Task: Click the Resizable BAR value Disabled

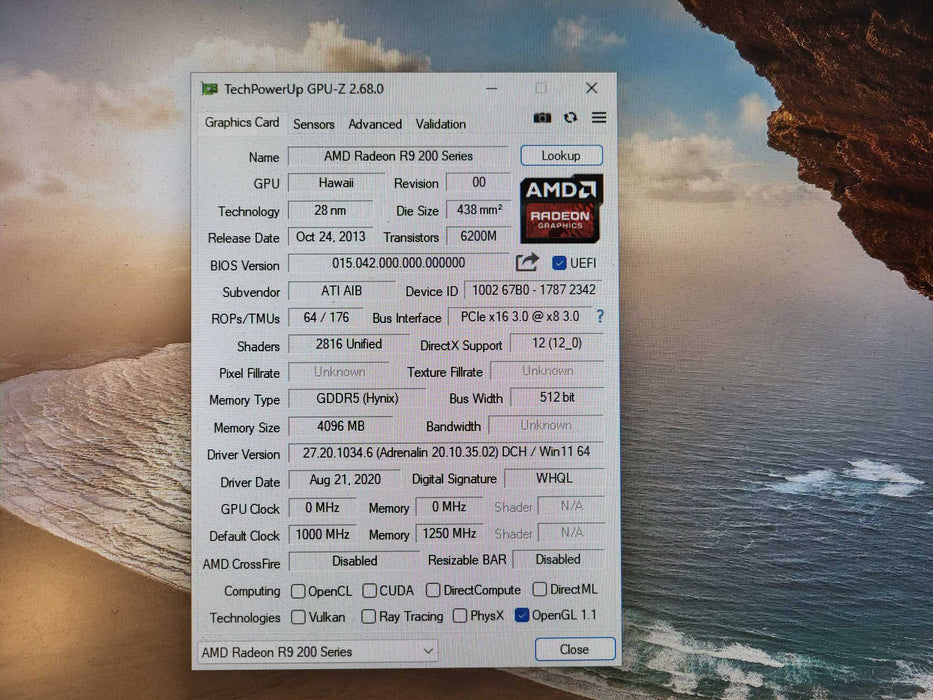Action: pyautogui.click(x=558, y=560)
